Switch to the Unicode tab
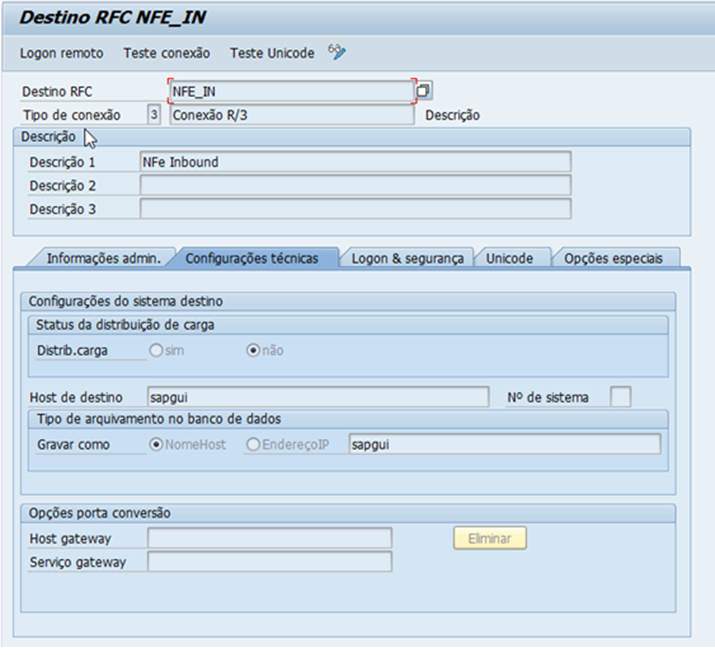The height and width of the screenshot is (655, 715). click(x=509, y=258)
